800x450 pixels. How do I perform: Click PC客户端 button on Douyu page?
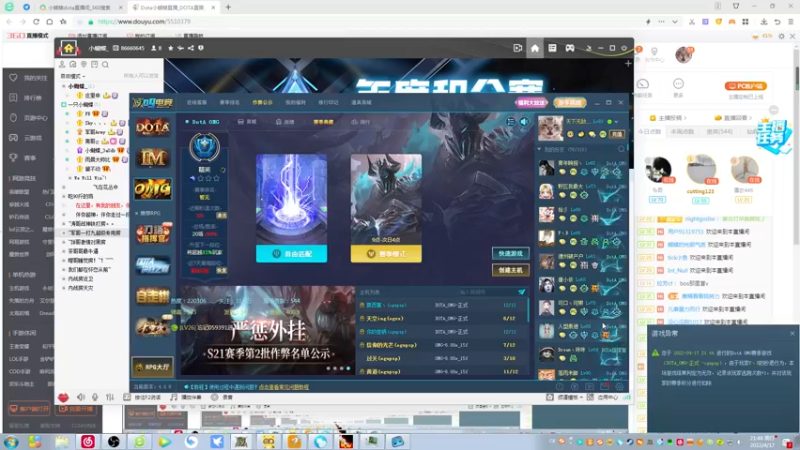(x=745, y=86)
